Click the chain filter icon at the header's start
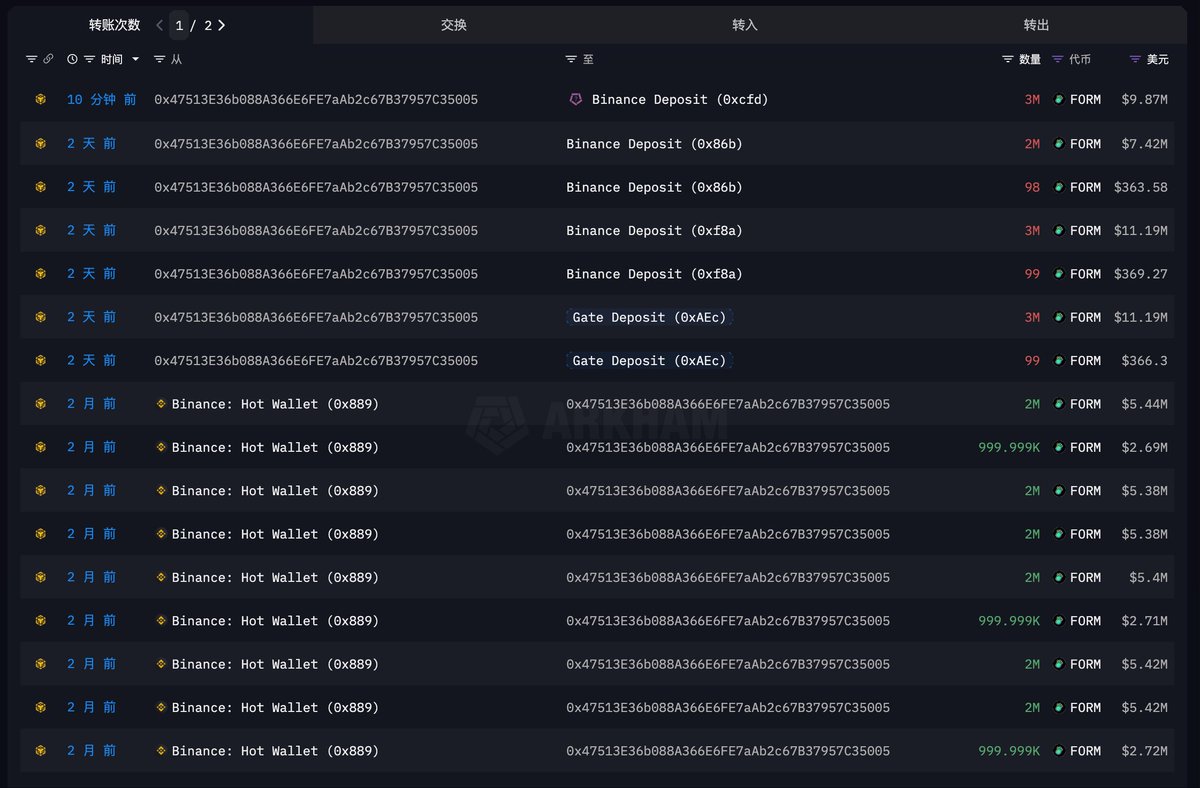1200x788 pixels. [31, 60]
